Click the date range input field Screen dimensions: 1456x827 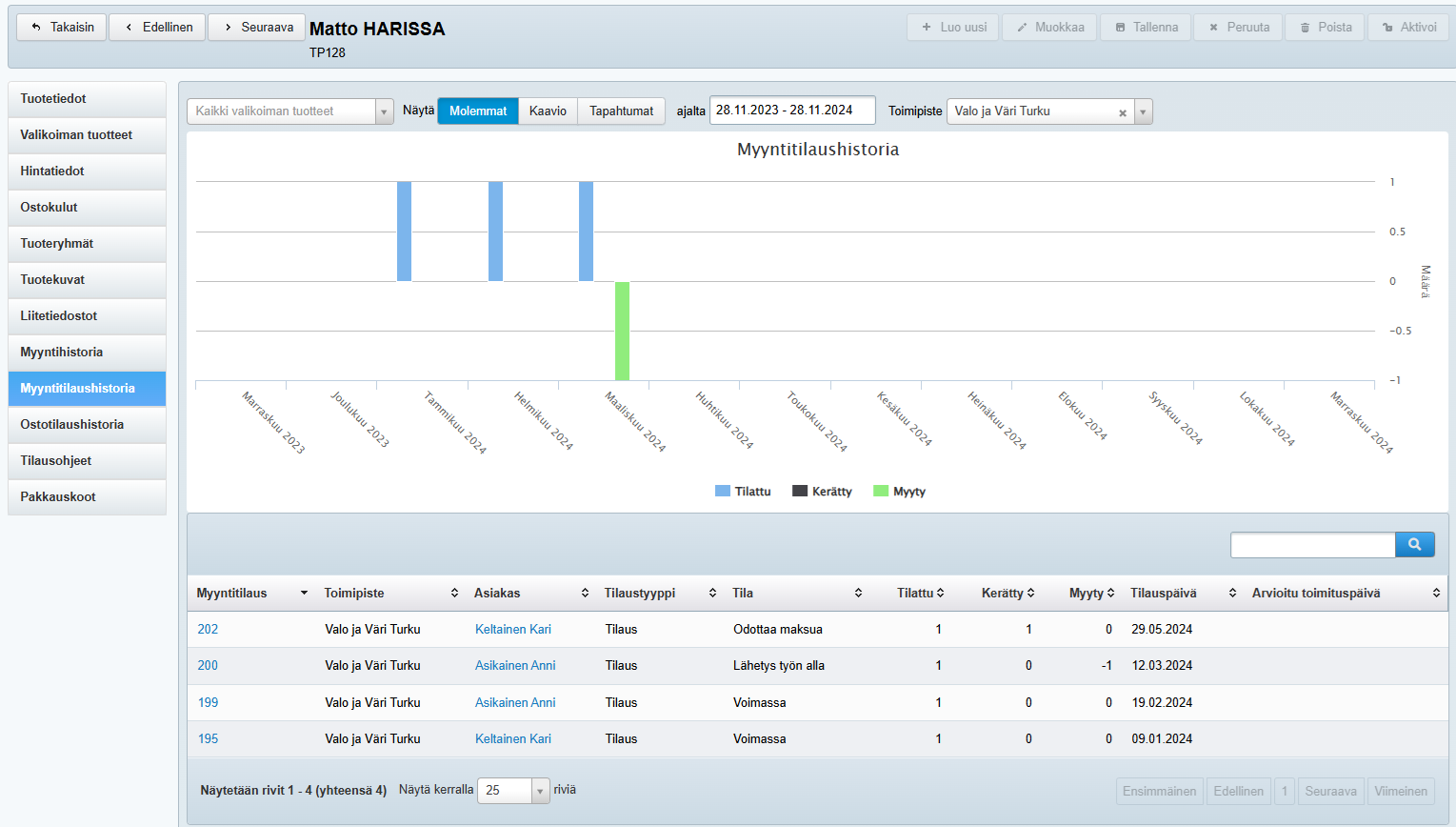coord(791,111)
